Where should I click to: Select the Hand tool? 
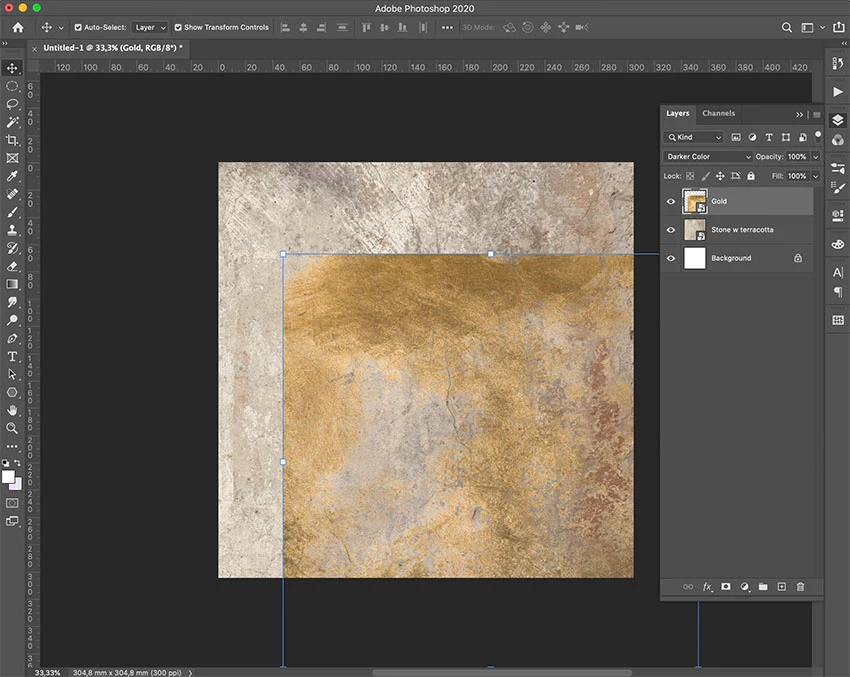(x=12, y=410)
